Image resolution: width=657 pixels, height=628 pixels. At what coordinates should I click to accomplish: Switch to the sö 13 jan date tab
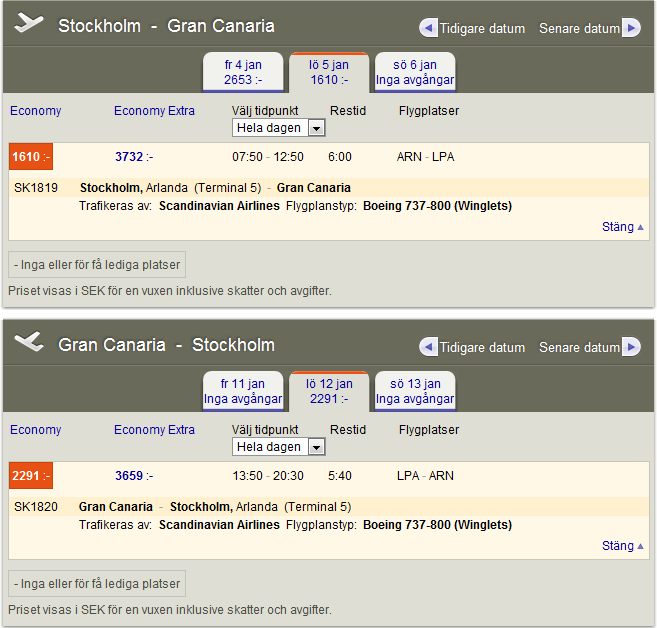415,391
